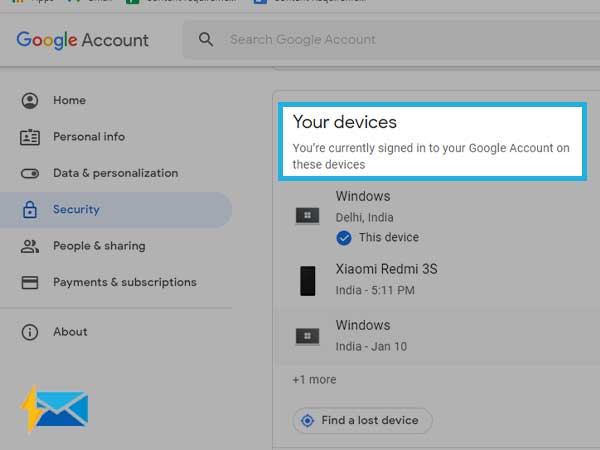Click the Find a lost device button
Screen dimensions: 600x450
click(x=362, y=420)
